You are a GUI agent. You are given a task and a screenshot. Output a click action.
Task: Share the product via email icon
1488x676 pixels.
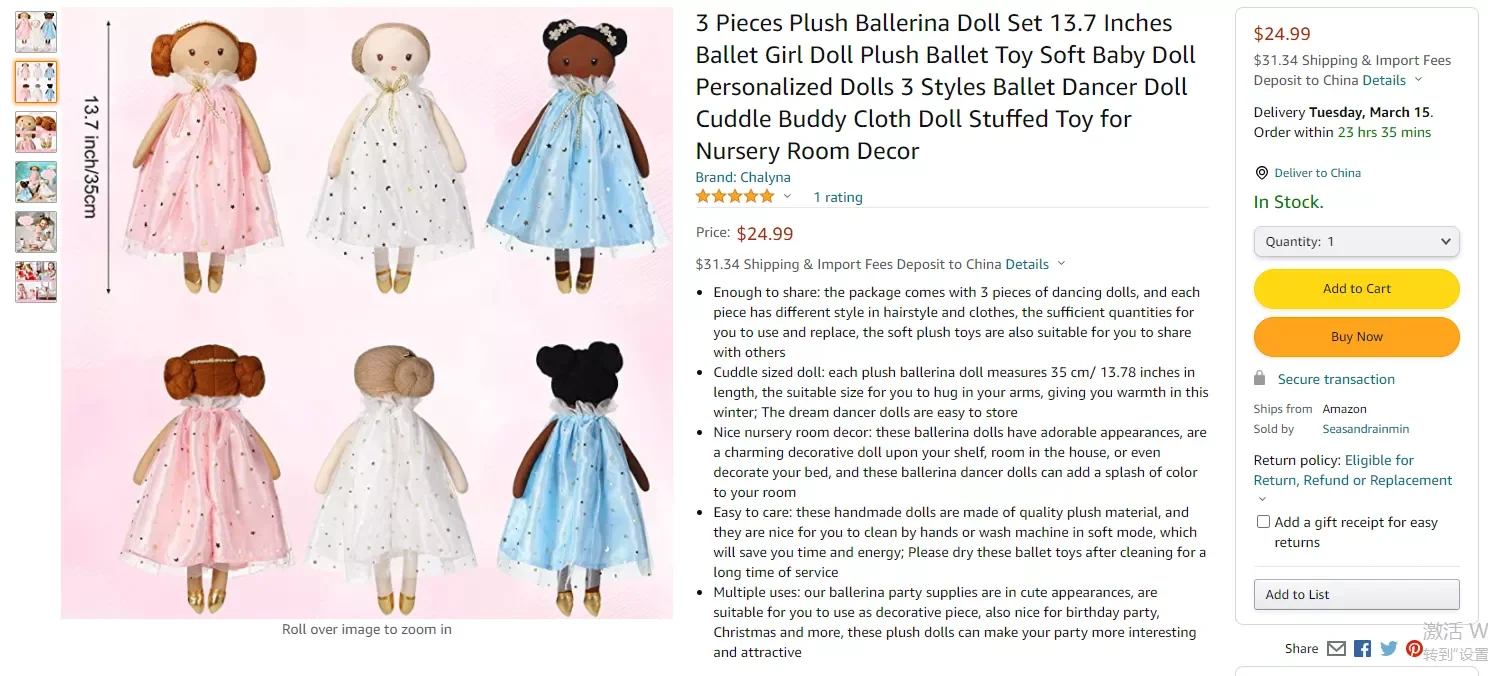point(1336,648)
